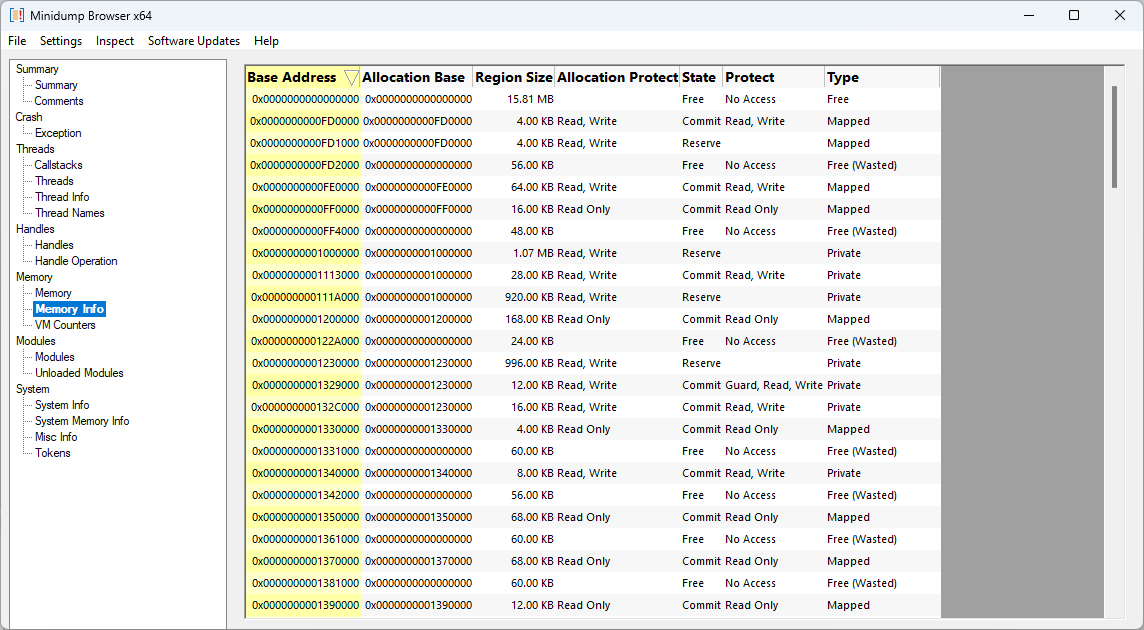Screen dimensions: 1144x630
Task: Toggle sort arrow on Base Address column
Action: pyautogui.click(x=351, y=77)
